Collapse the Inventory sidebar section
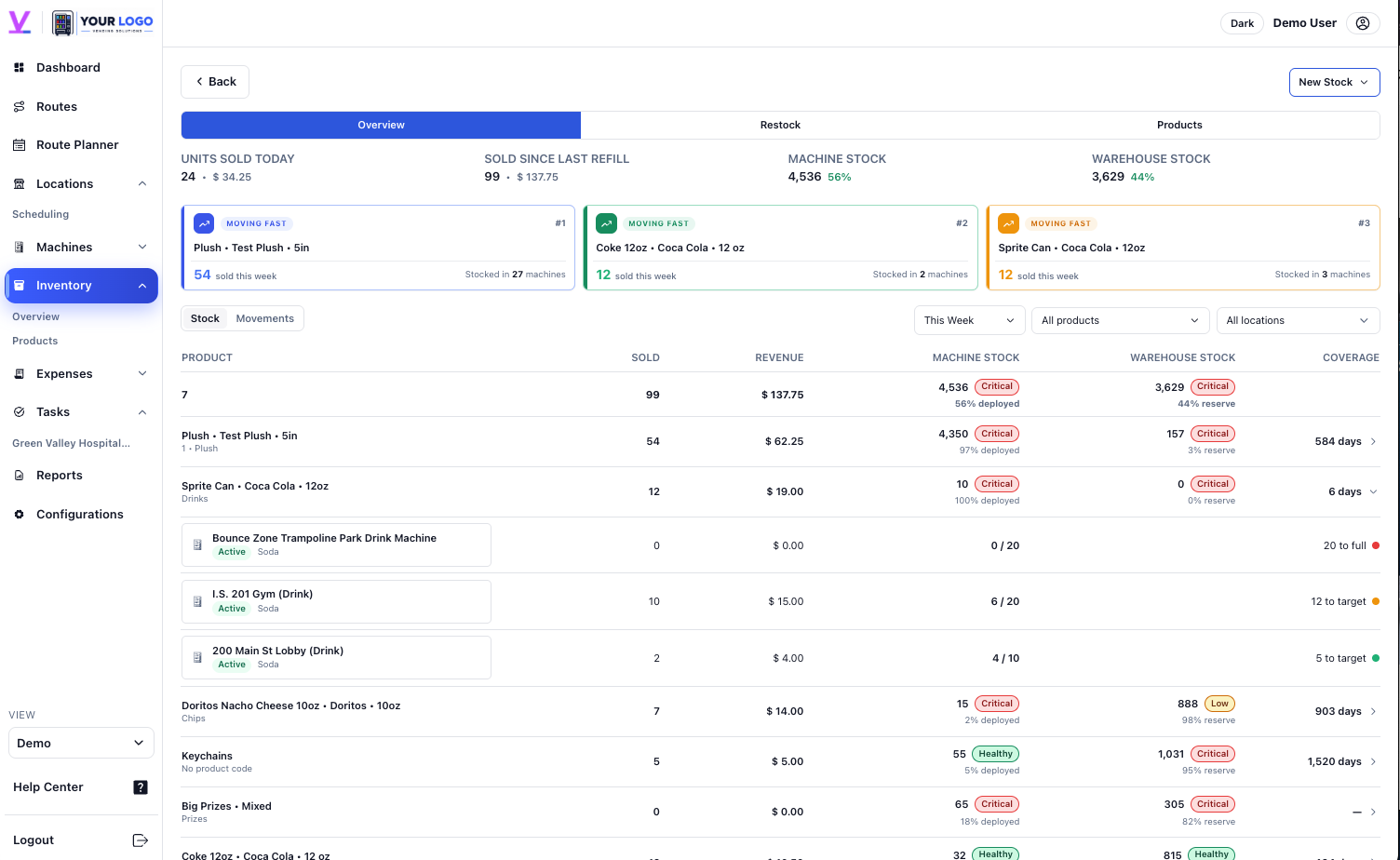The width and height of the screenshot is (1400, 860). tap(142, 286)
